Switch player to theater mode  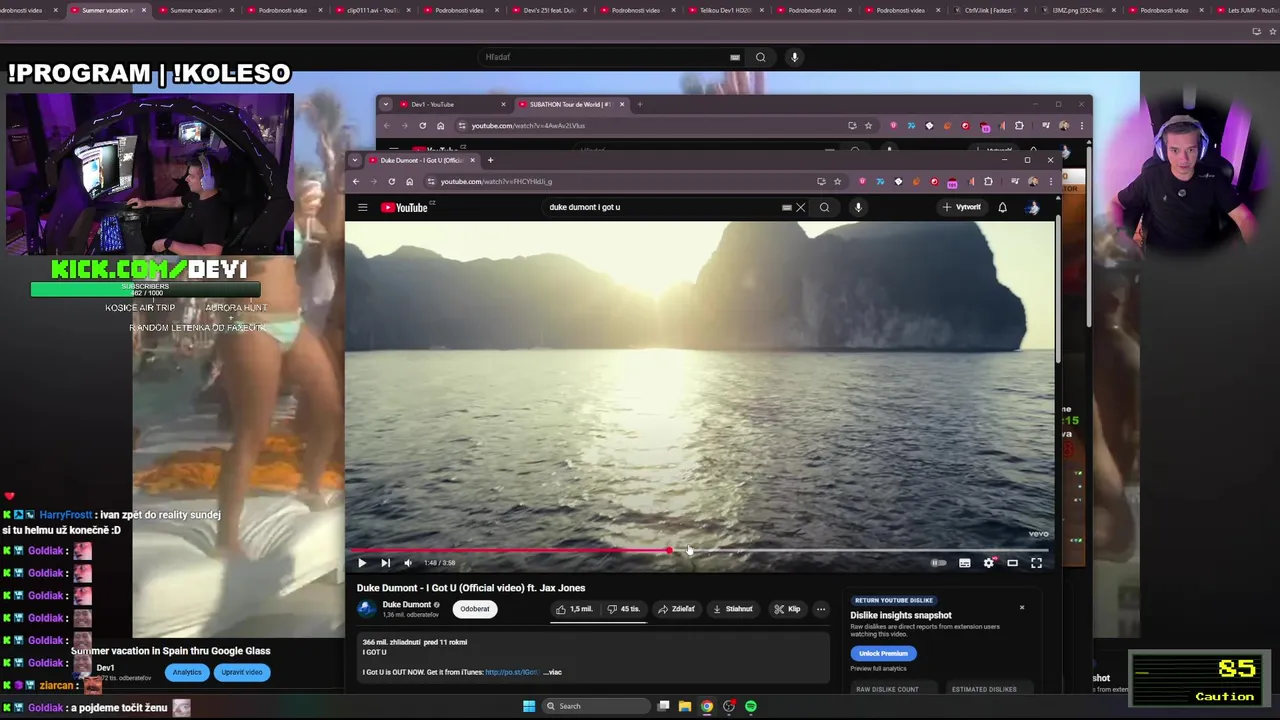pyautogui.click(x=1012, y=563)
